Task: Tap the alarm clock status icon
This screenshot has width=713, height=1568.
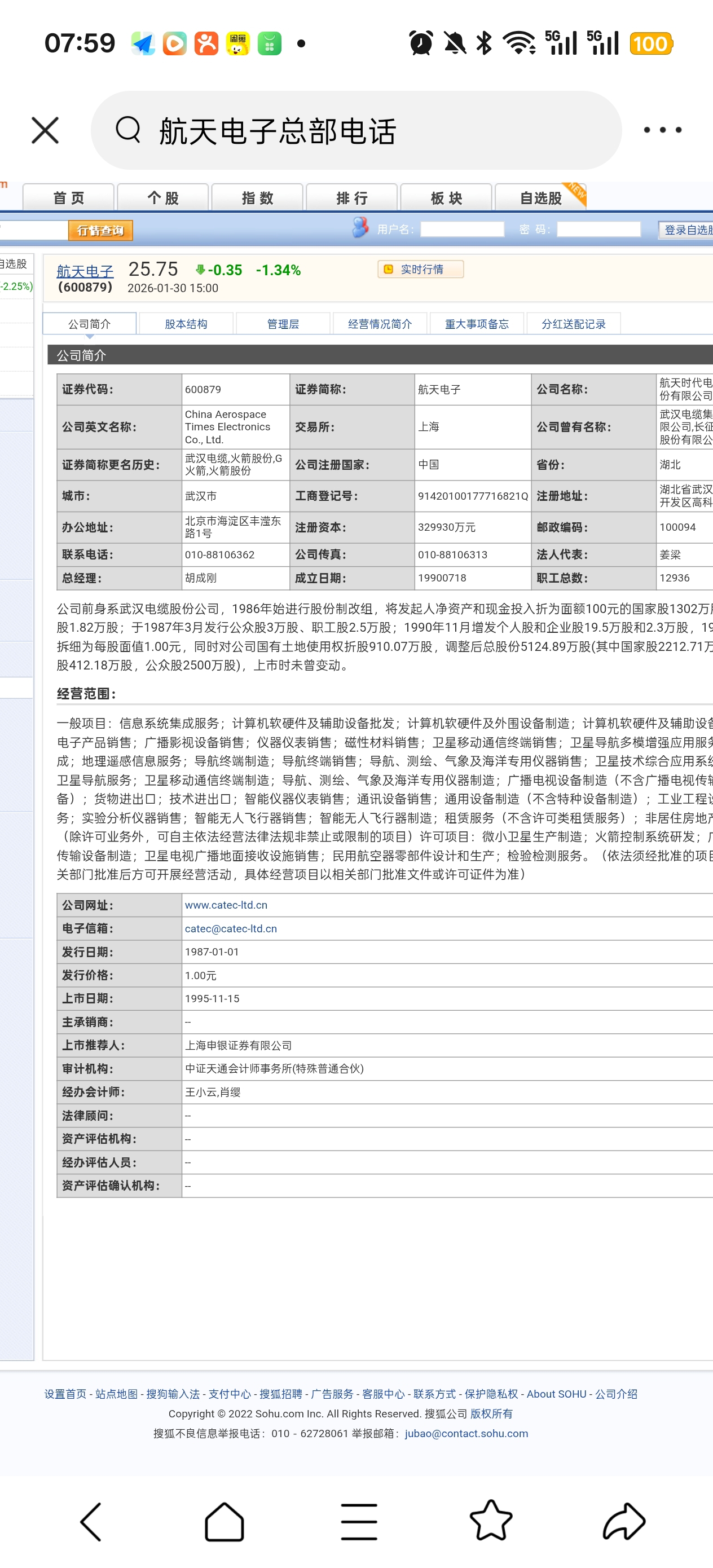Action: point(421,43)
